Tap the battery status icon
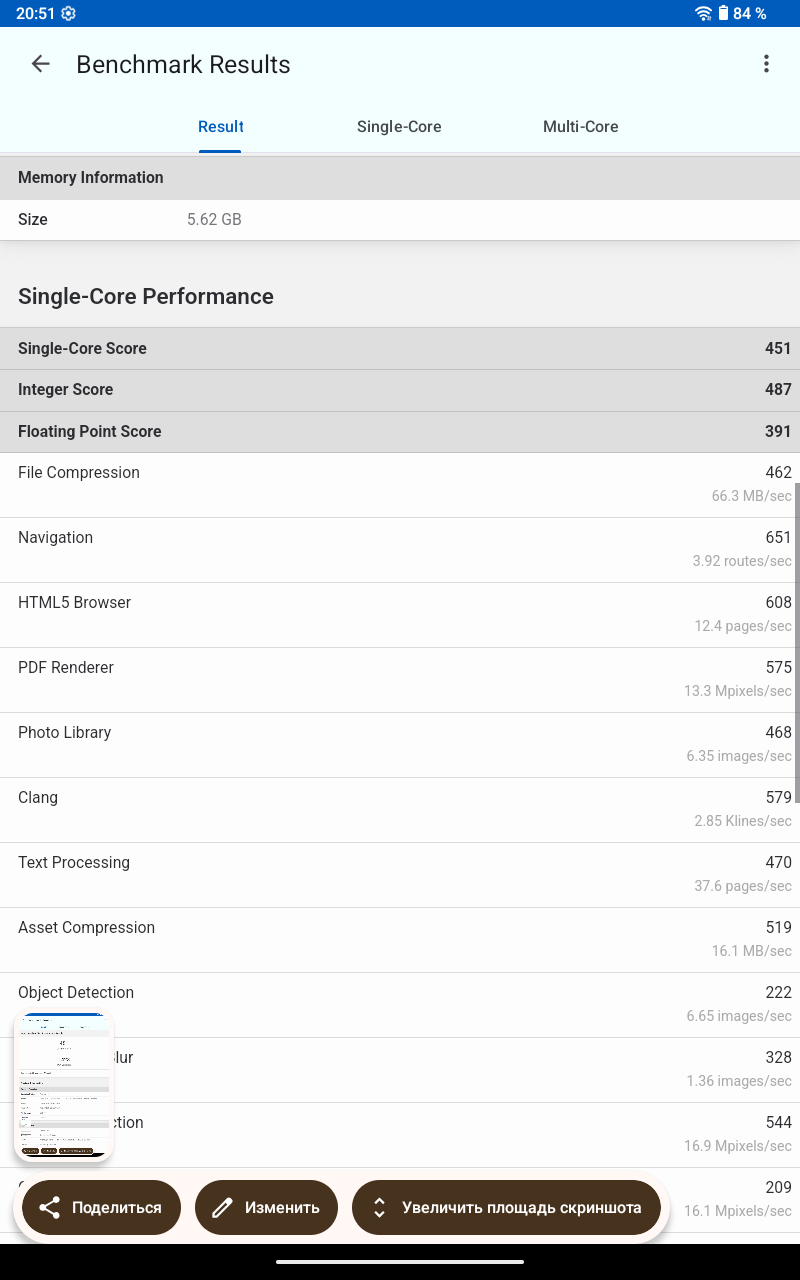 (724, 13)
